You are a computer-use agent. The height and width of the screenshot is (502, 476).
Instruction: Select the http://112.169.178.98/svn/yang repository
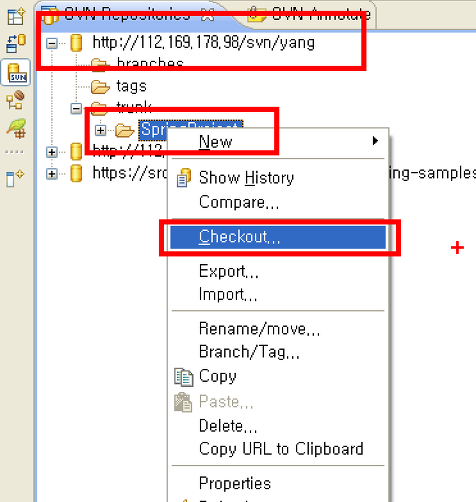pos(203,43)
